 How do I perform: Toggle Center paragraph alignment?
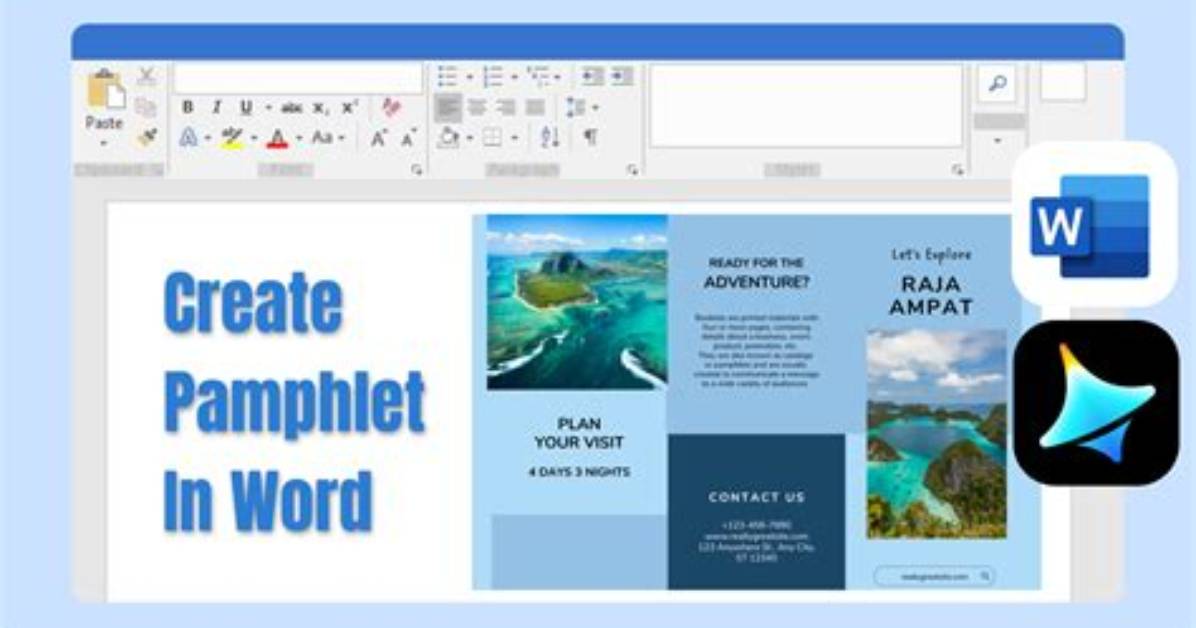click(477, 108)
